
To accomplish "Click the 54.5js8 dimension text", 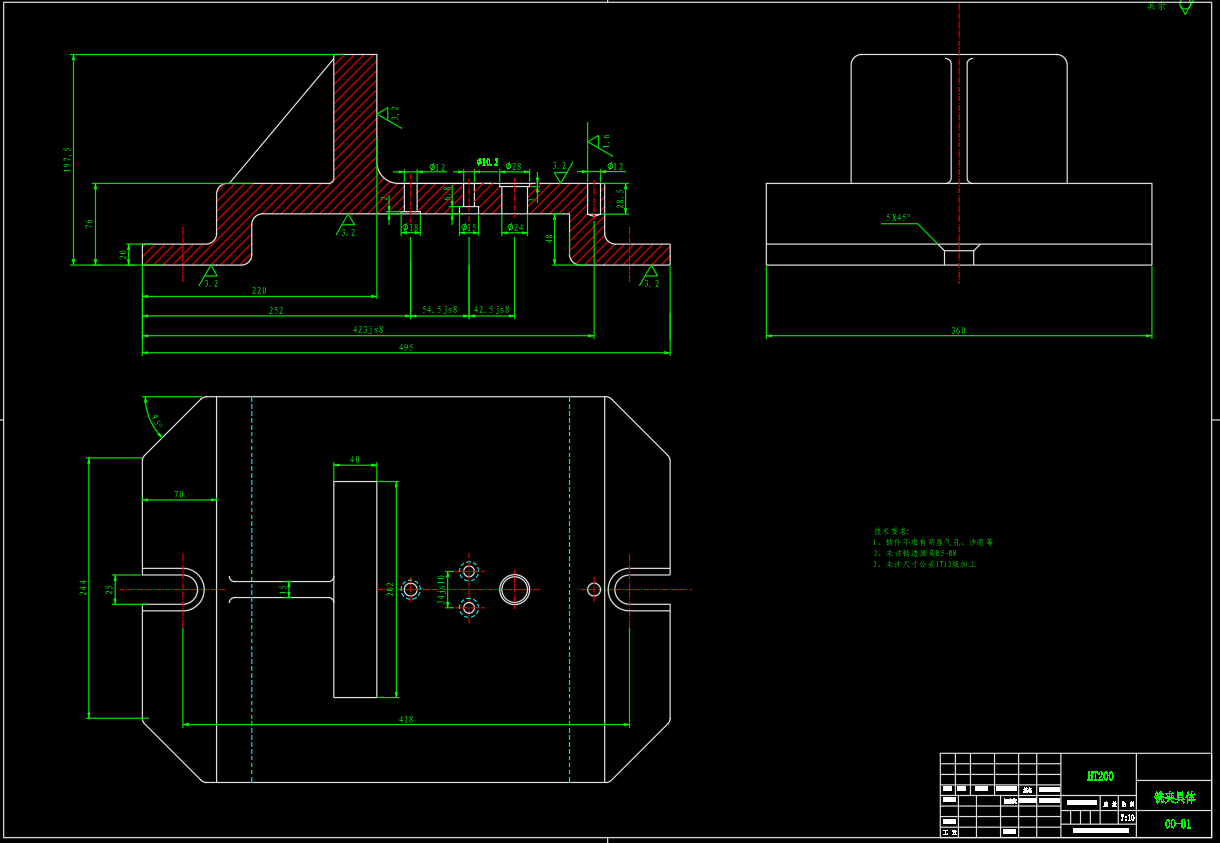I will [x=439, y=310].
